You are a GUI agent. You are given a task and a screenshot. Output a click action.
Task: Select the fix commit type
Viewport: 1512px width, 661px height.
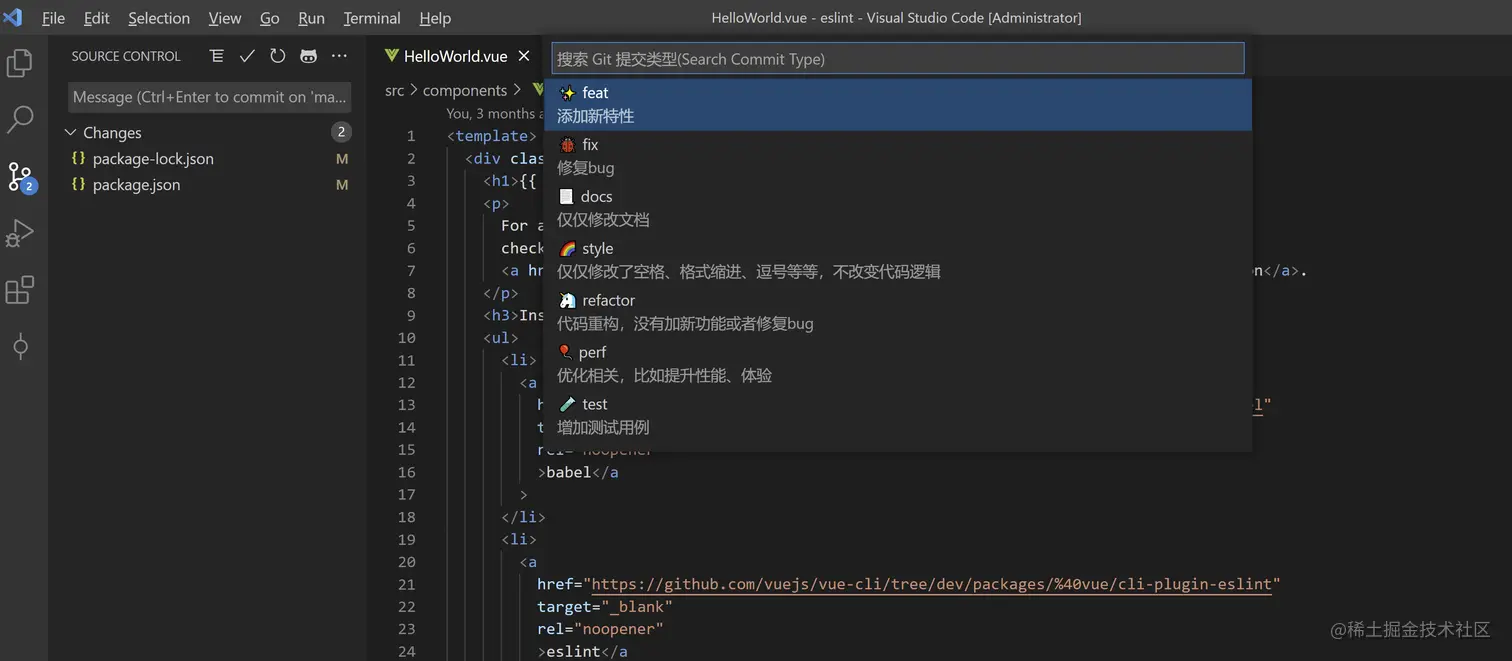(898, 157)
